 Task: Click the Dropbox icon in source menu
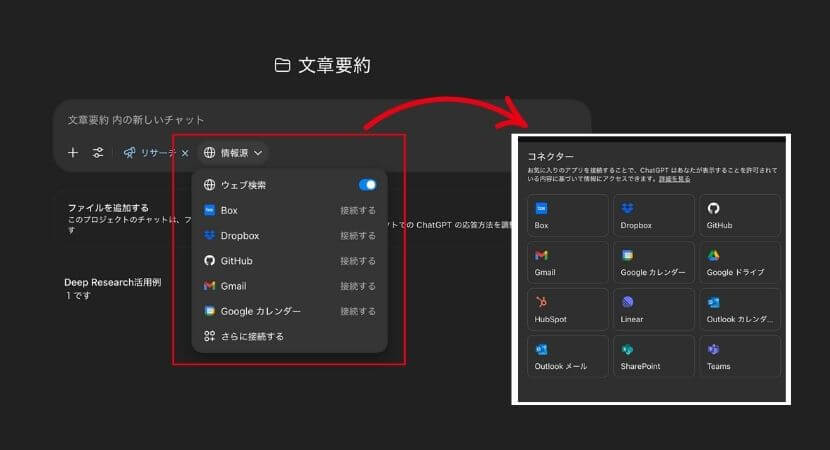click(x=210, y=235)
